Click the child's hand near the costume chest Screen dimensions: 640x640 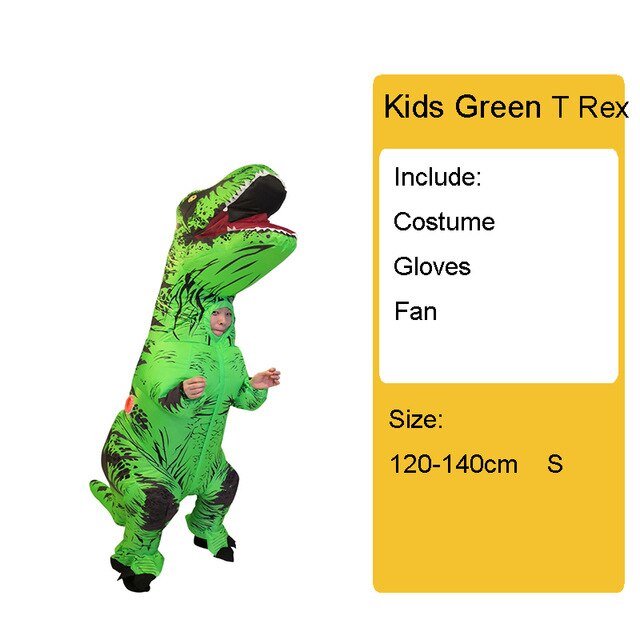pos(193,387)
